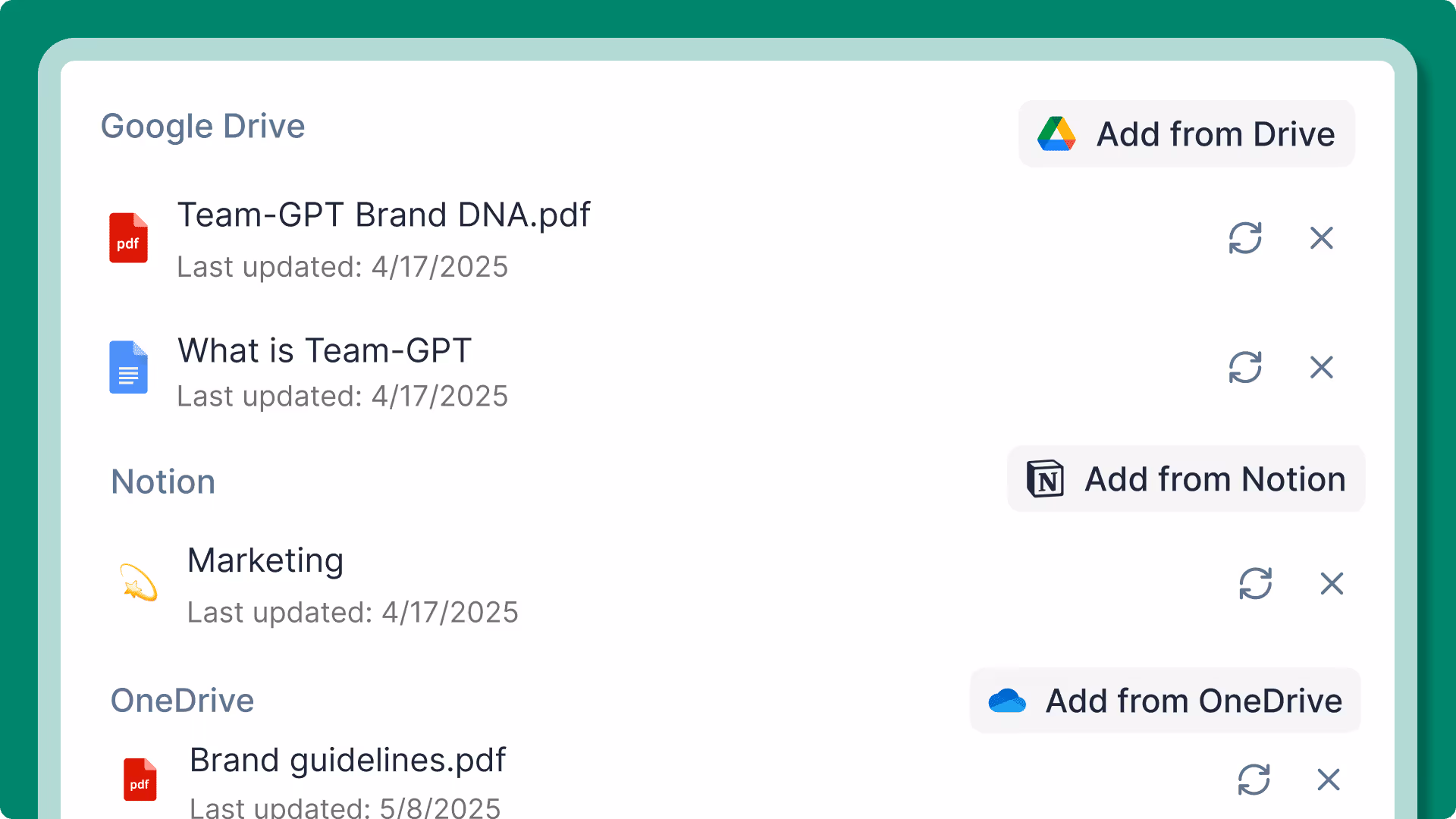Open the What is Team-GPT file name
The image size is (1456, 819).
tap(325, 351)
